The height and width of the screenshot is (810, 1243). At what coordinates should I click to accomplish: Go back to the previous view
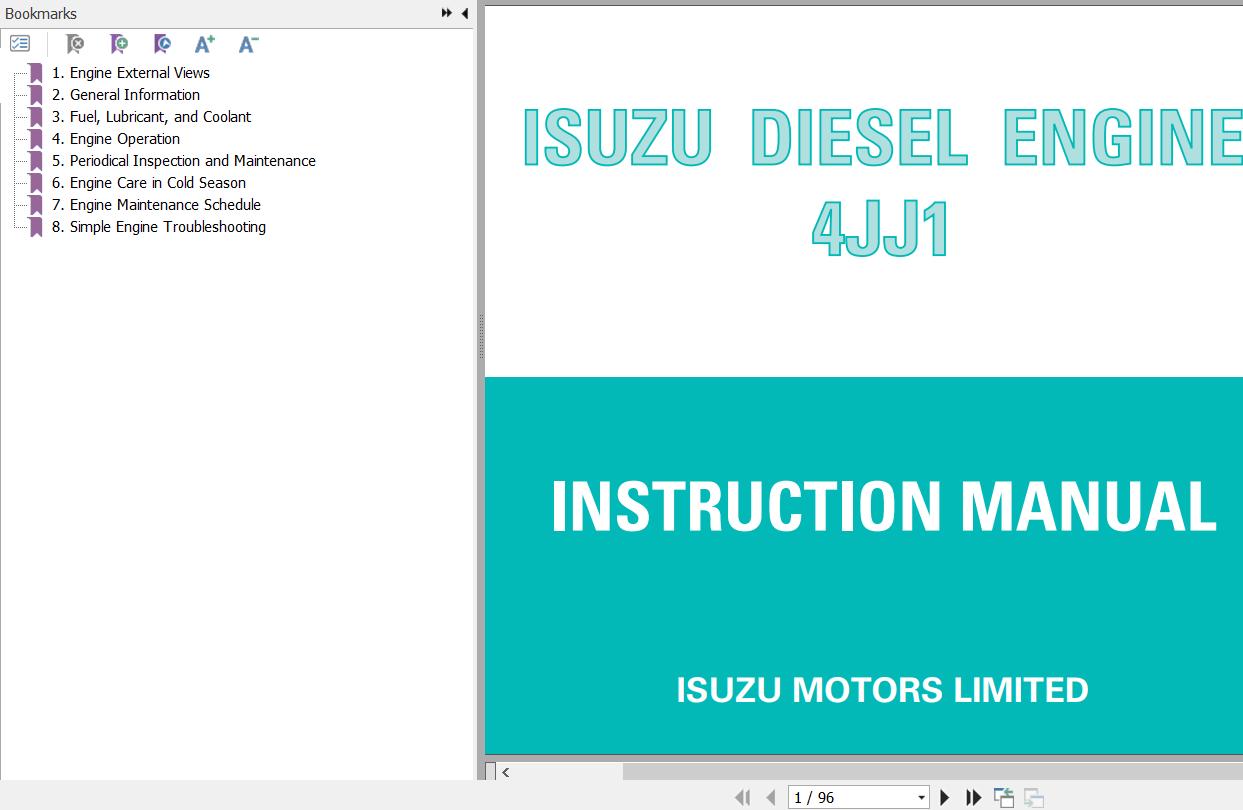pos(1004,797)
